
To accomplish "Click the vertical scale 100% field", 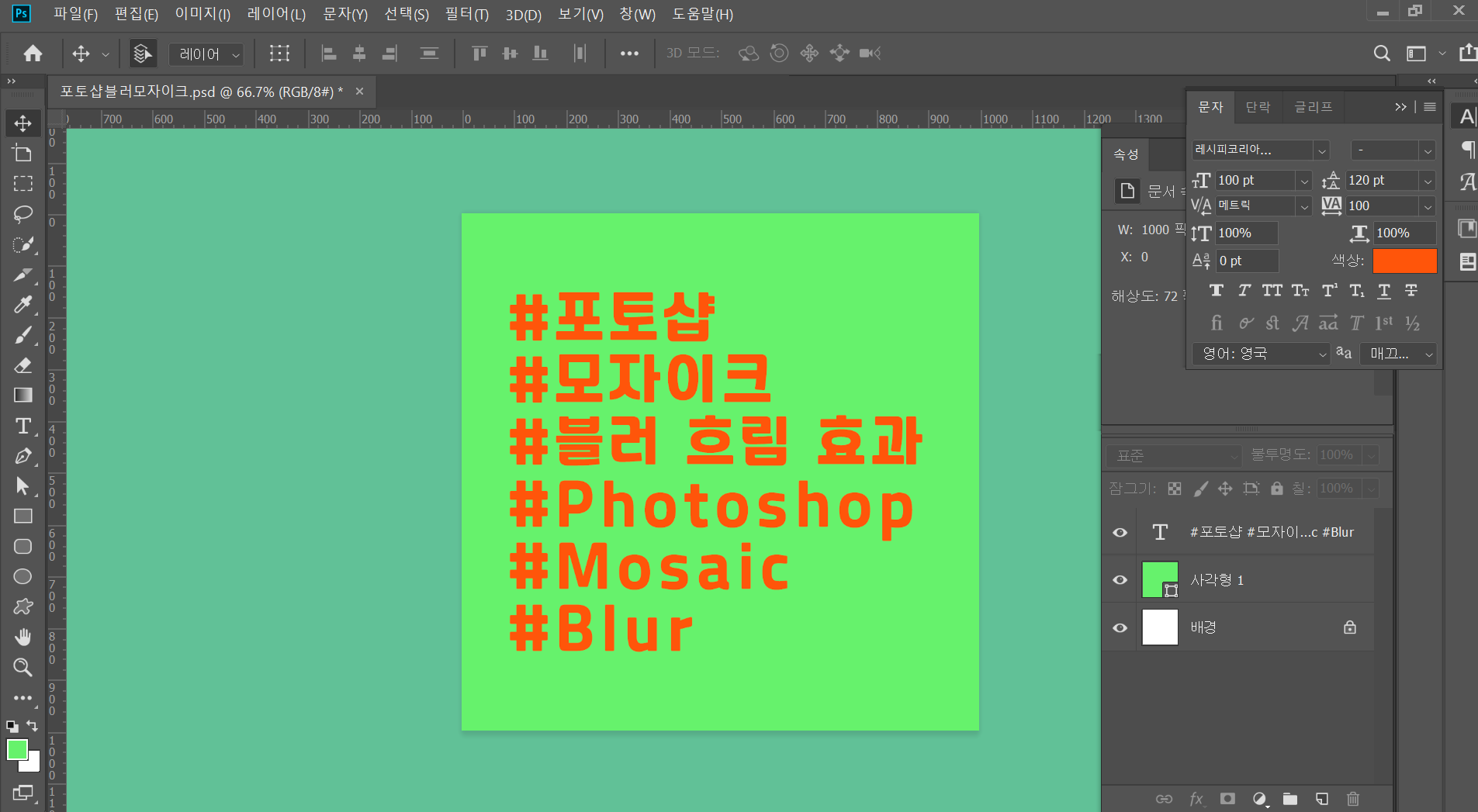I will (x=1246, y=233).
